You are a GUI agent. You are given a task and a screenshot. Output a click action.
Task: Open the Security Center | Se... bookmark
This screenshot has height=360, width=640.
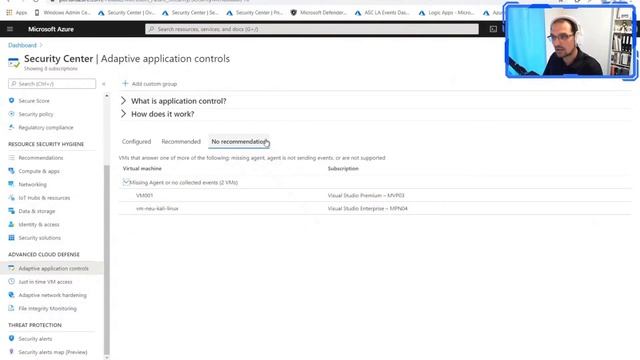(x=191, y=13)
